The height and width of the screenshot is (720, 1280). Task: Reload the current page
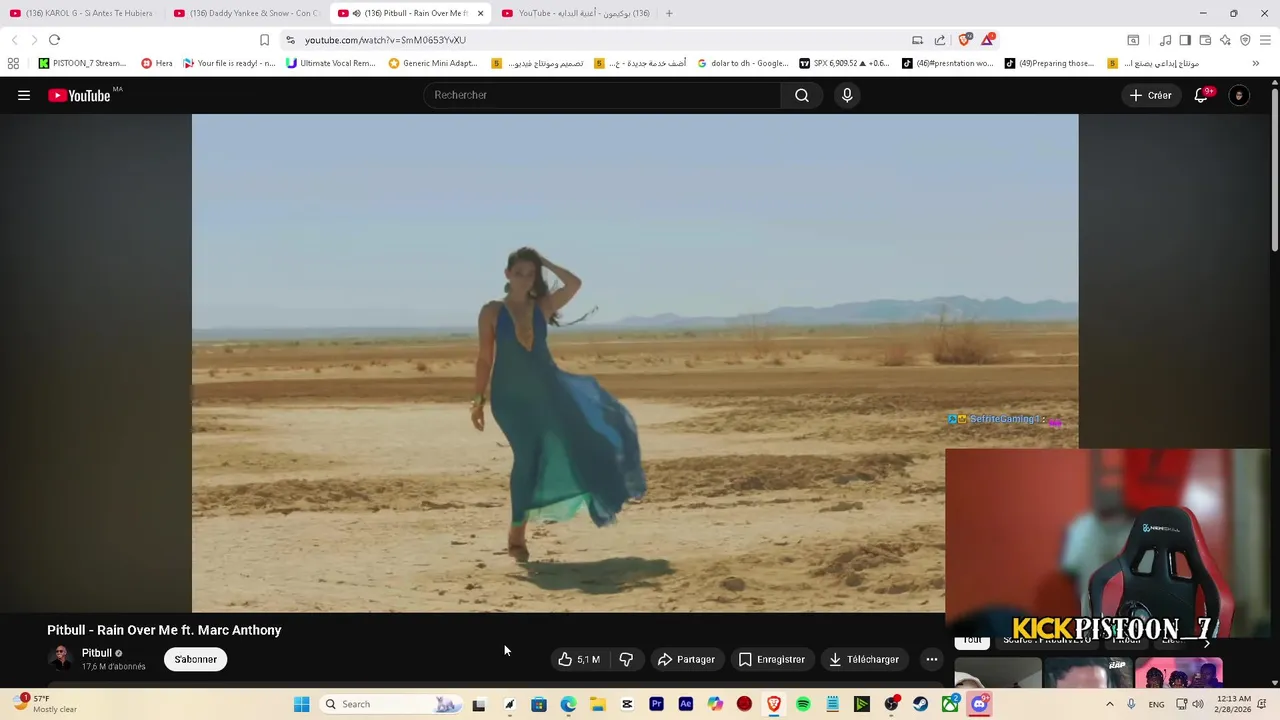(54, 40)
